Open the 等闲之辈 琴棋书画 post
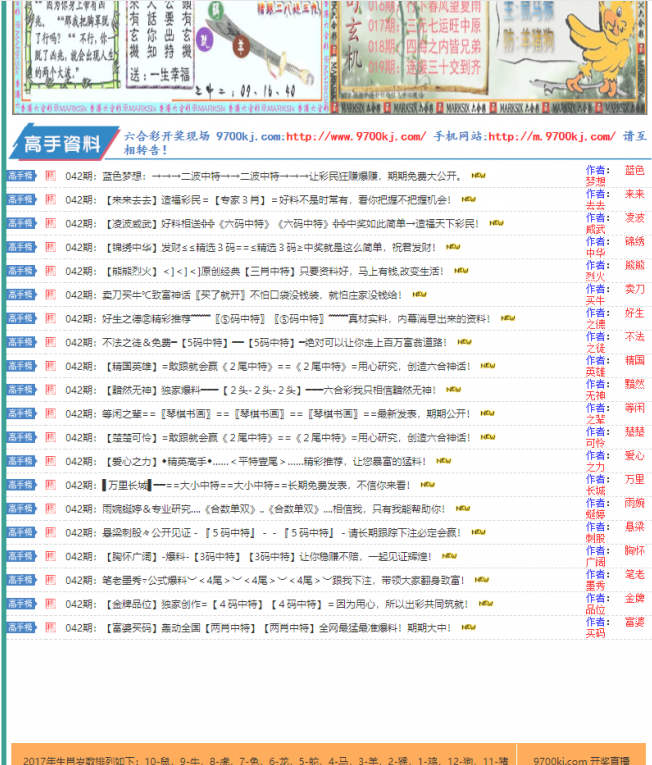This screenshot has width=652, height=765. (268, 414)
